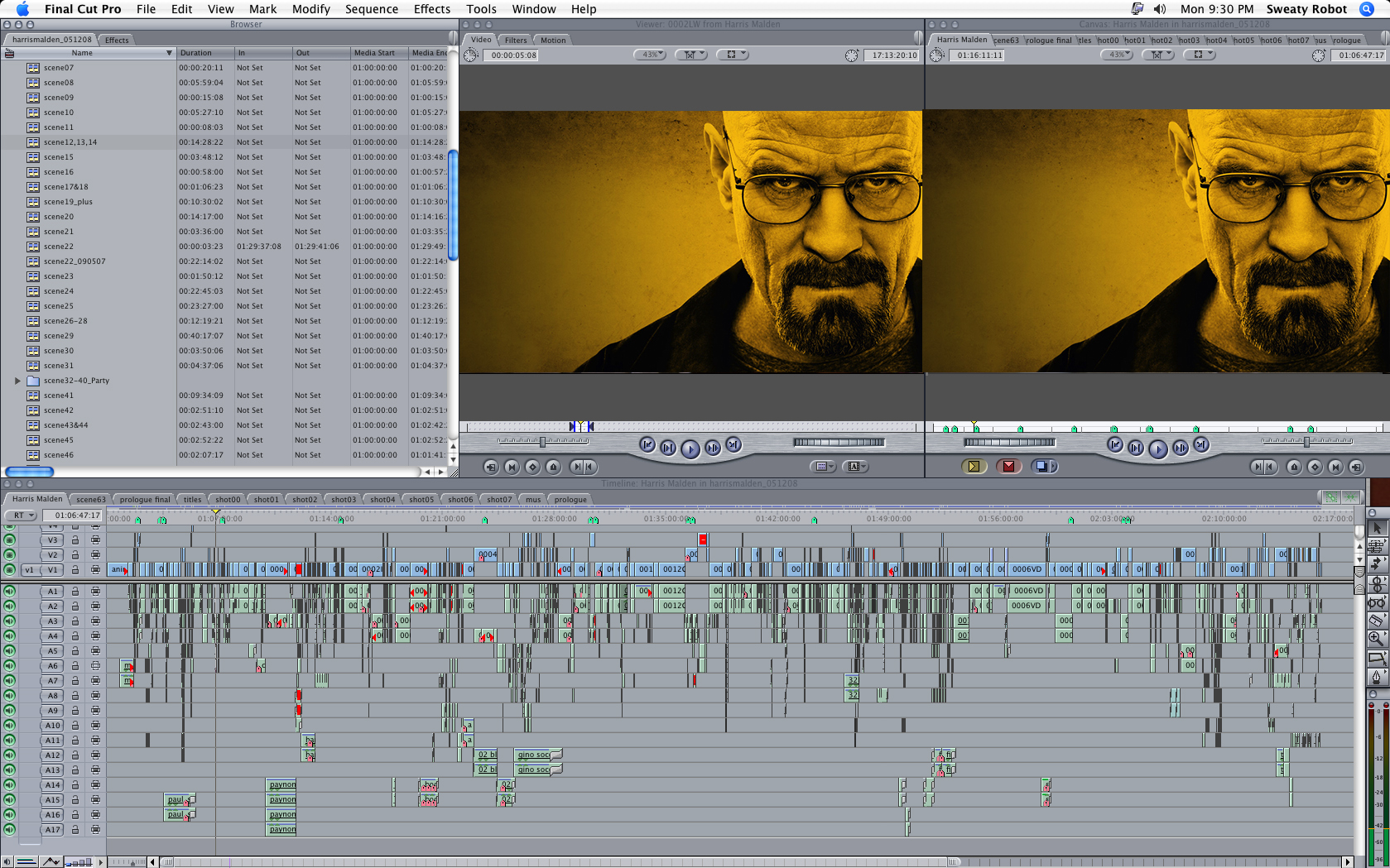Click Viewer Add Motion Keyframe button

pos(532,467)
